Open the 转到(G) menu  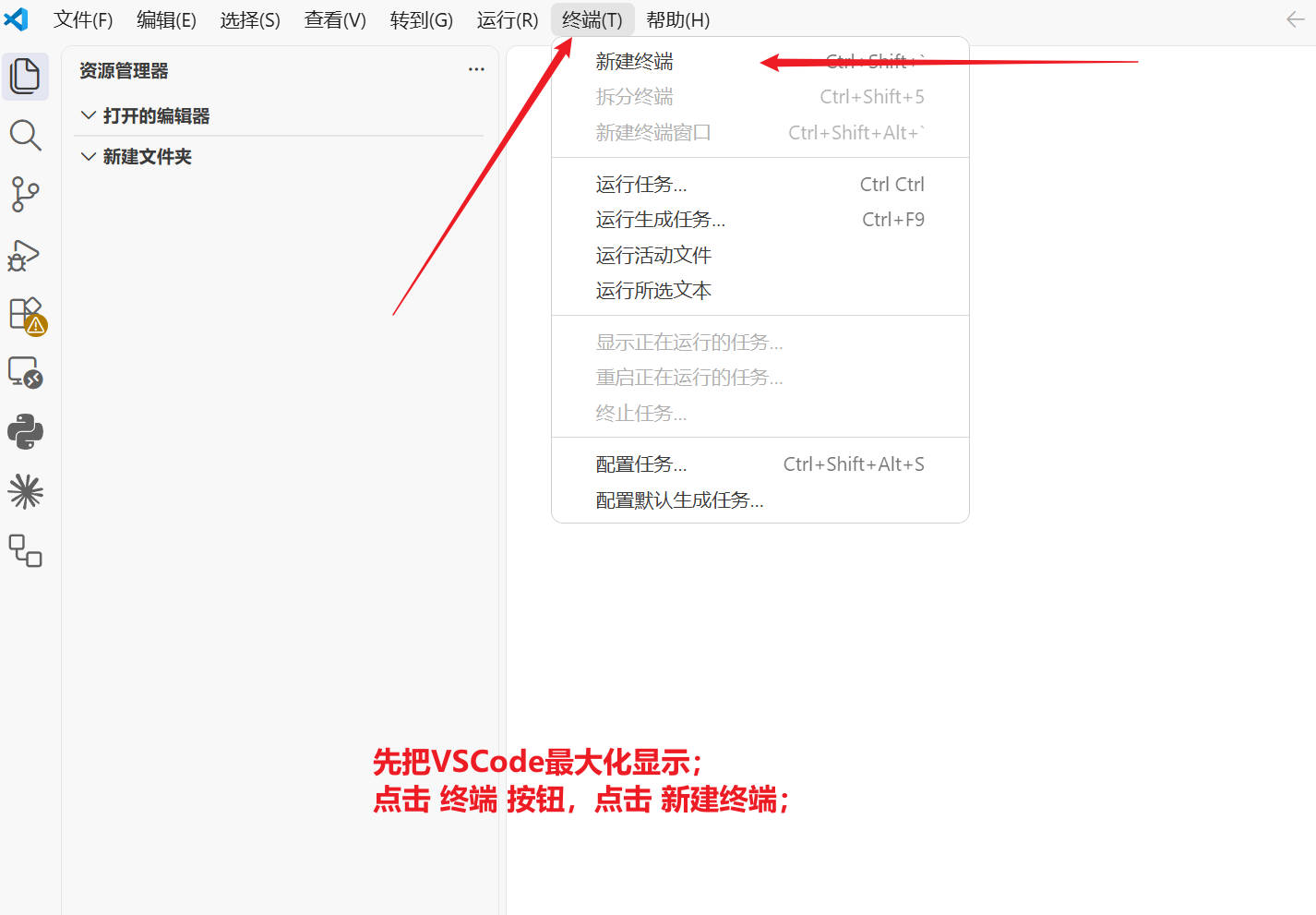click(422, 20)
